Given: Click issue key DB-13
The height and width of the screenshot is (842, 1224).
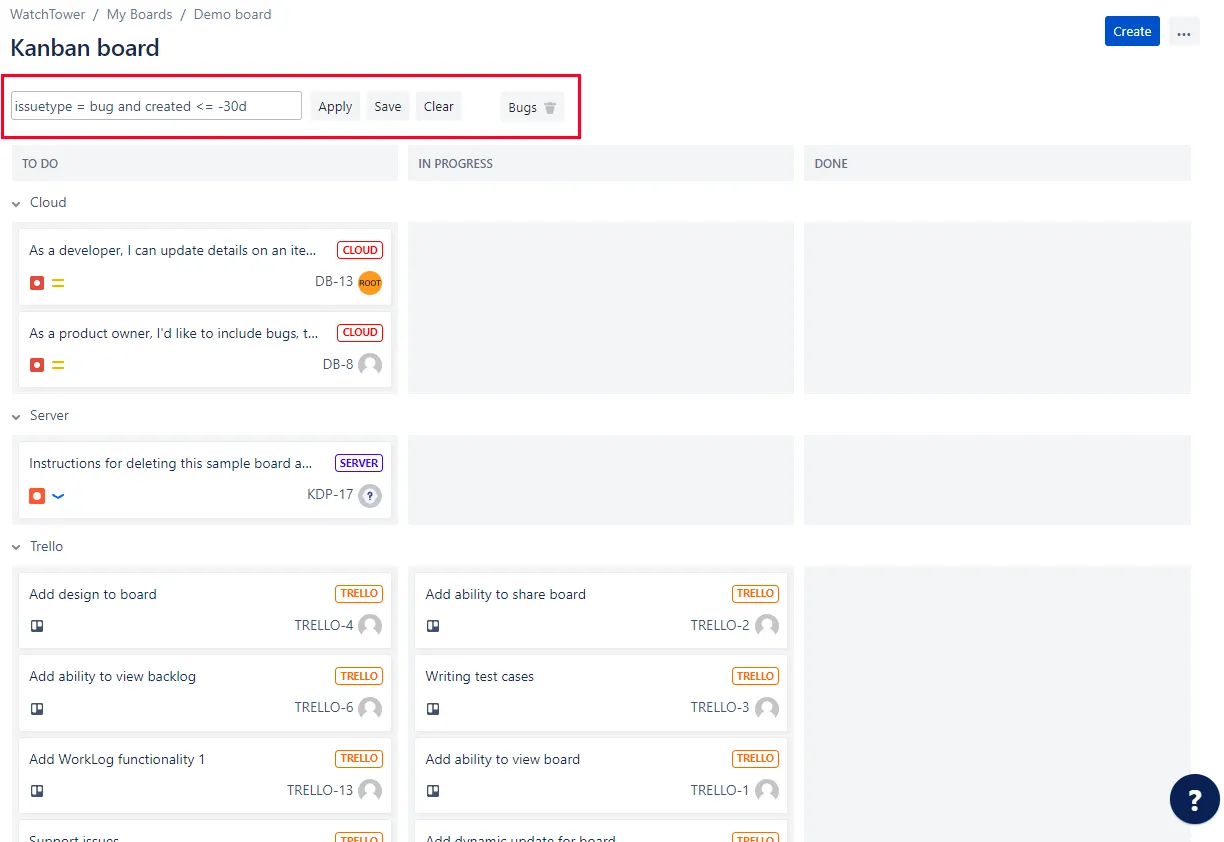Looking at the screenshot, I should 334,282.
